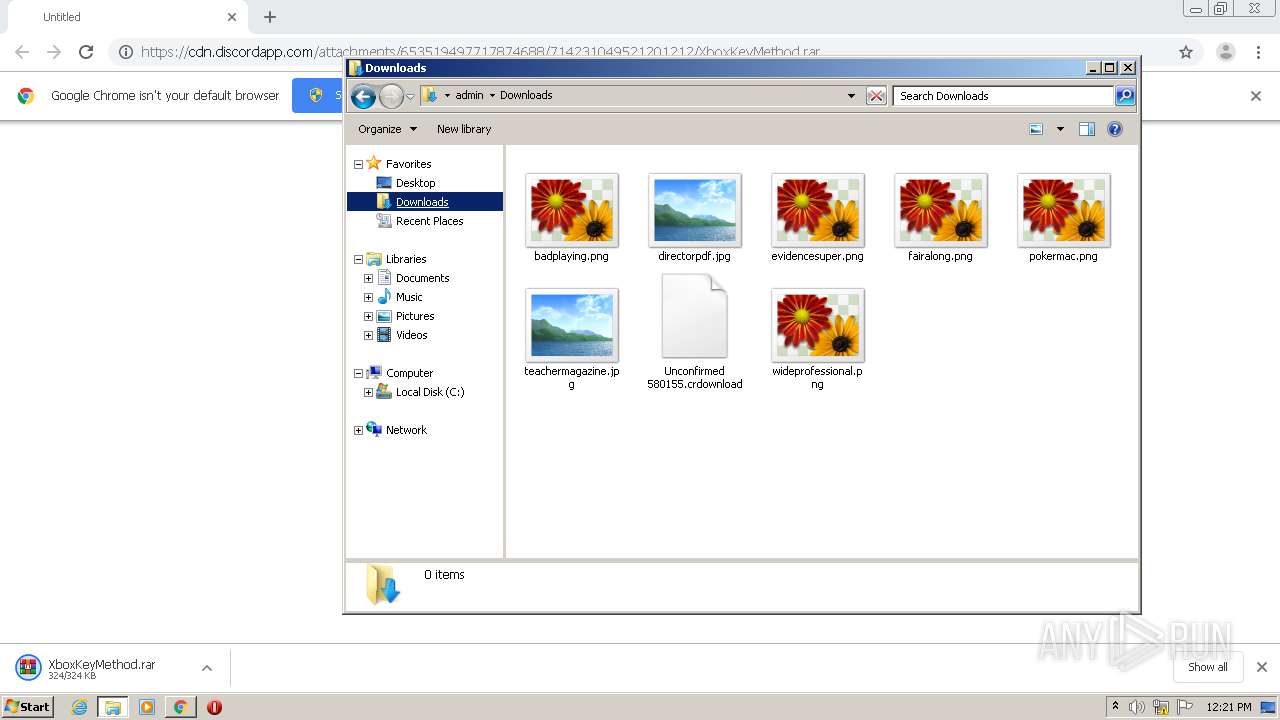Screen dimensions: 1280x720
Task: Expand Documents library node
Action: [x=368, y=278]
